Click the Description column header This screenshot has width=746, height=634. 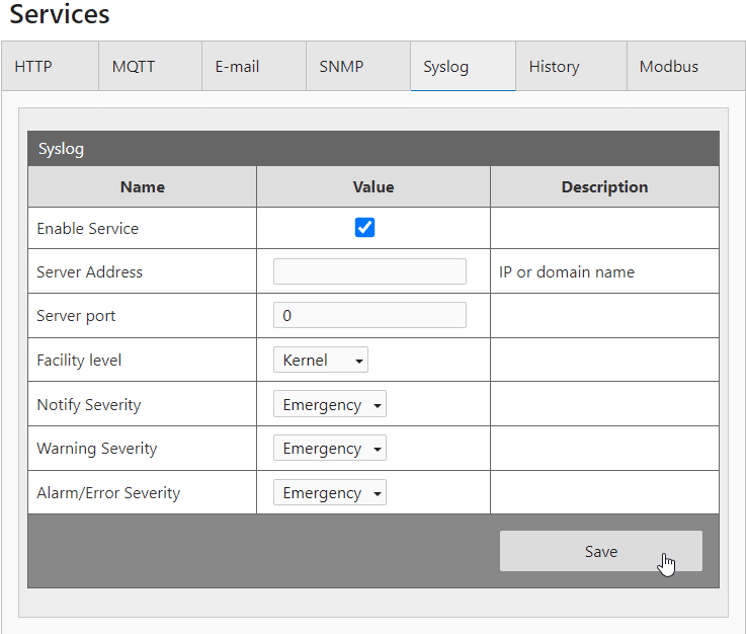[x=604, y=187]
